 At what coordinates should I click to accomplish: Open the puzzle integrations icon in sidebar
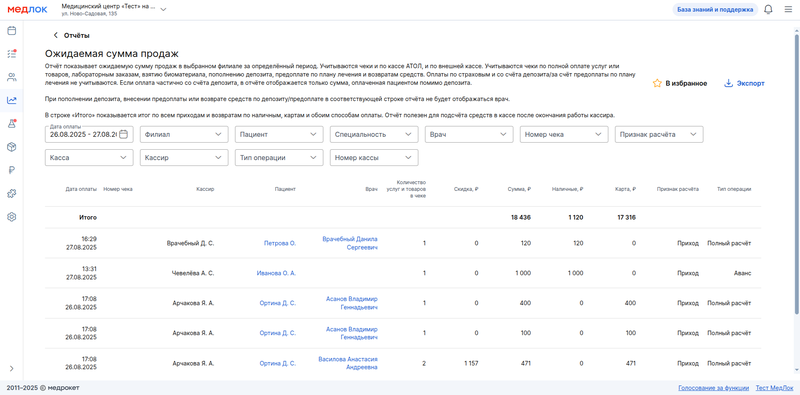(x=11, y=193)
